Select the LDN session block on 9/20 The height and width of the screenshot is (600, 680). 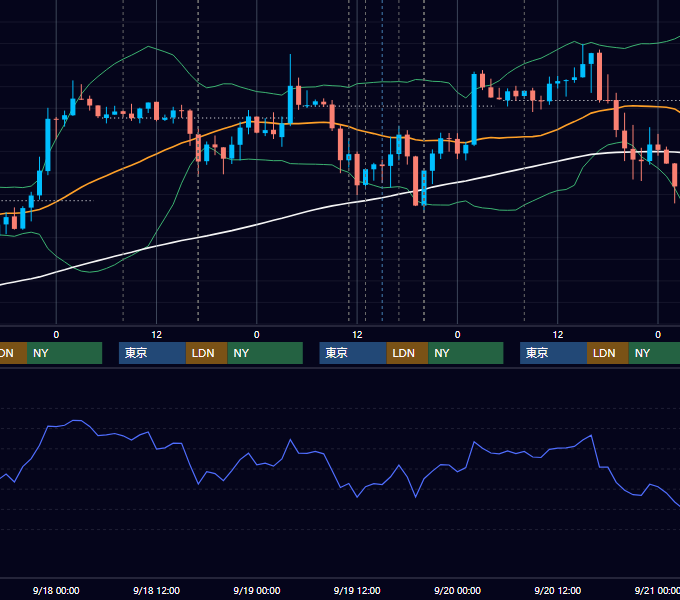[x=608, y=353]
